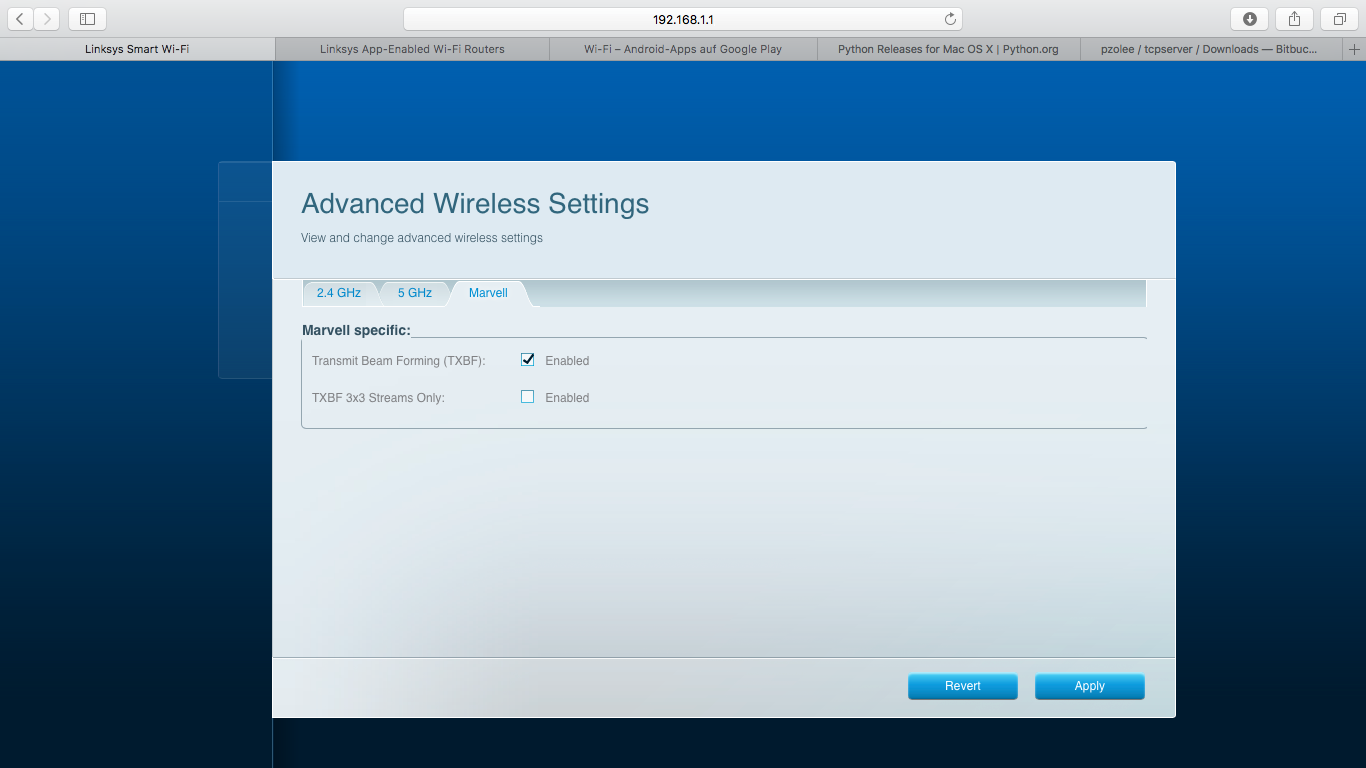Apply the advanced wireless settings

pyautogui.click(x=1089, y=686)
